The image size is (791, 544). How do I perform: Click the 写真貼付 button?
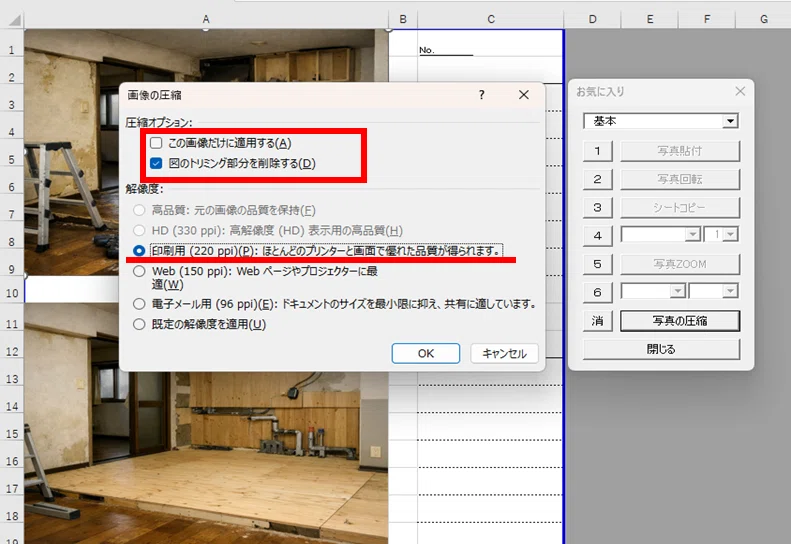[680, 151]
